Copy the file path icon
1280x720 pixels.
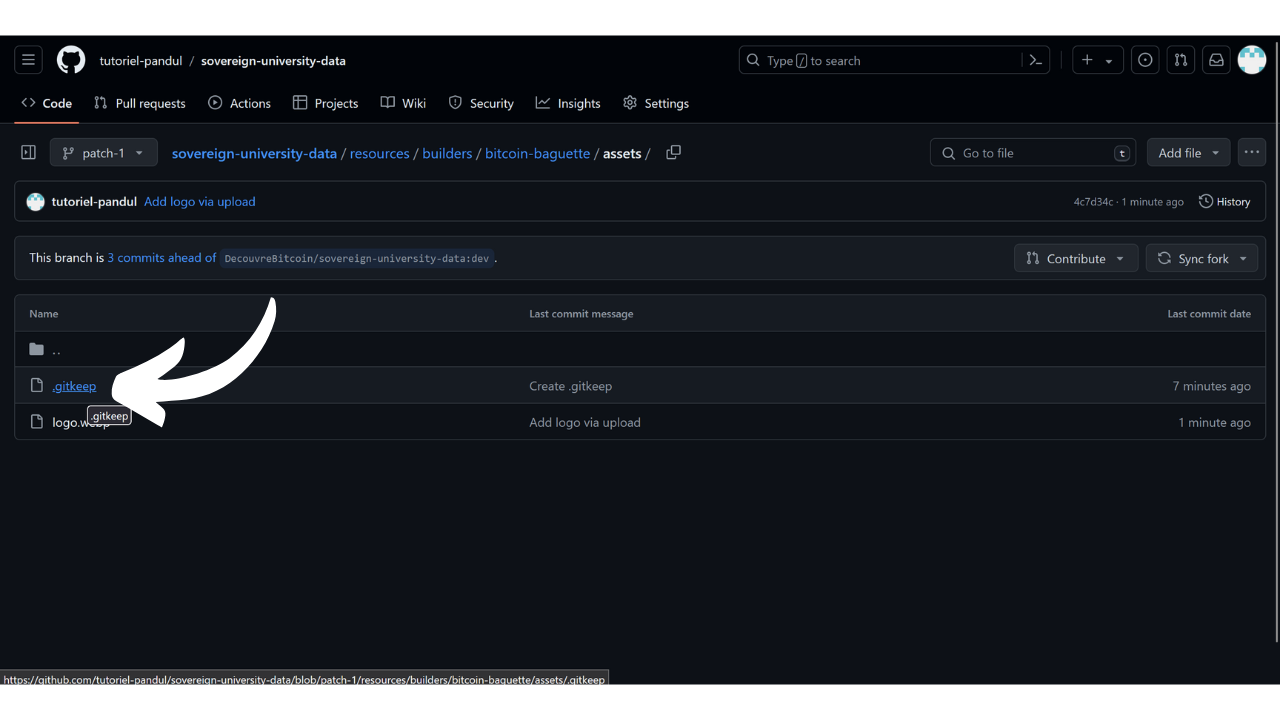tap(673, 153)
